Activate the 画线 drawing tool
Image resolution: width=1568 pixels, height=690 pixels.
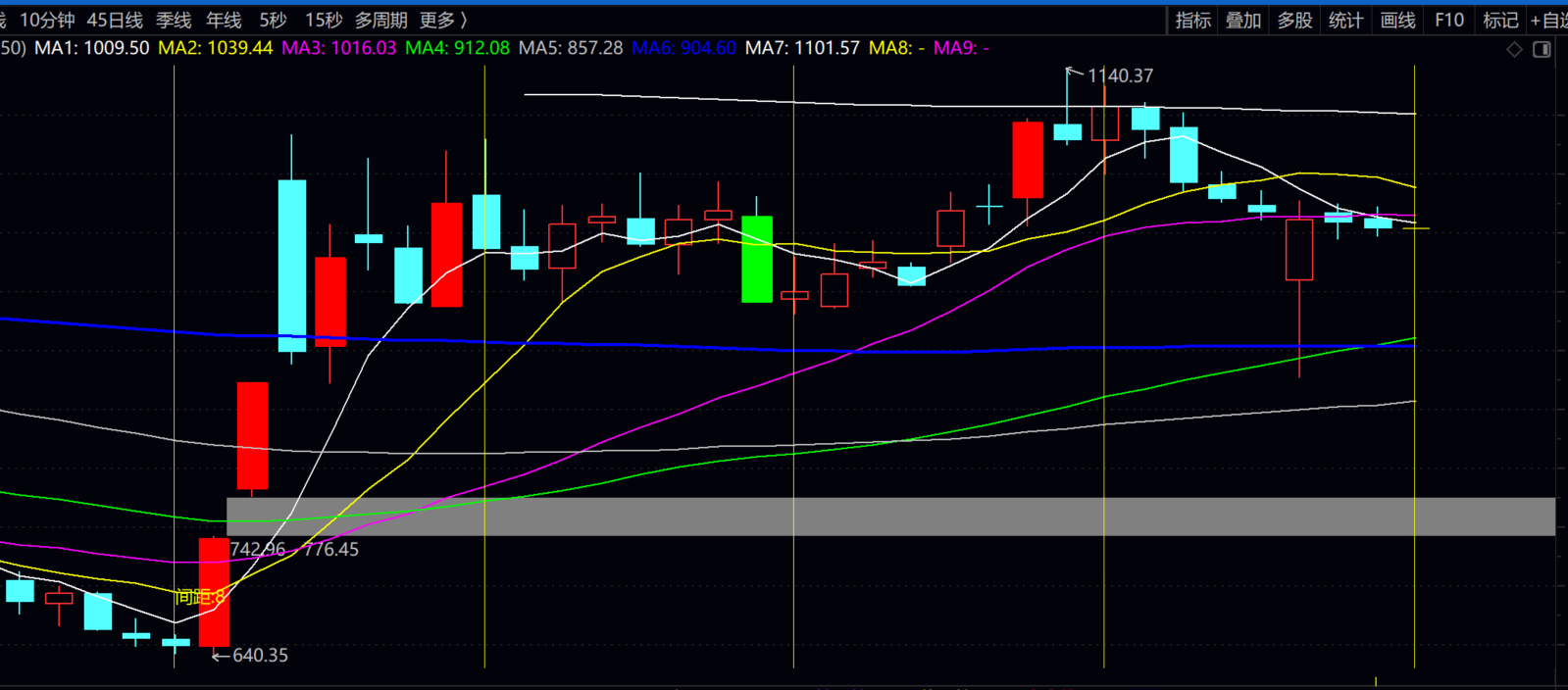point(1397,21)
